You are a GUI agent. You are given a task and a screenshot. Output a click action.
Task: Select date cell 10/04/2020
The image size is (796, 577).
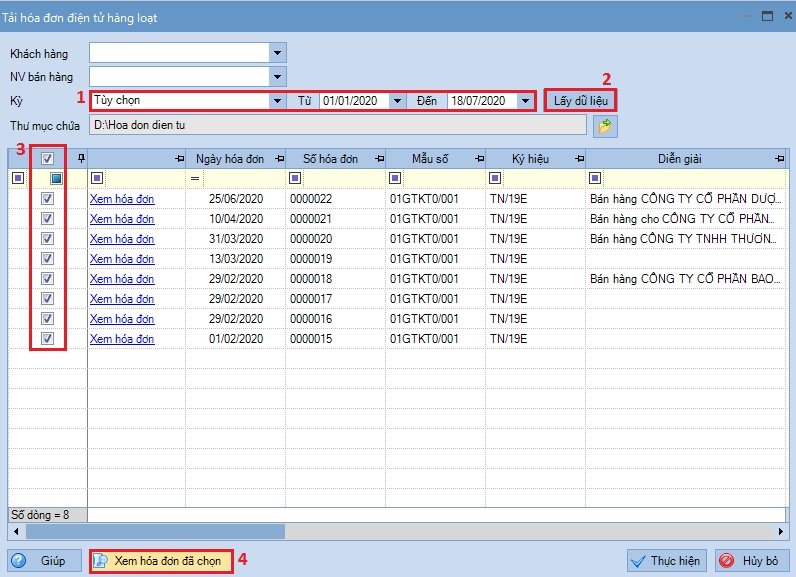[x=236, y=219]
